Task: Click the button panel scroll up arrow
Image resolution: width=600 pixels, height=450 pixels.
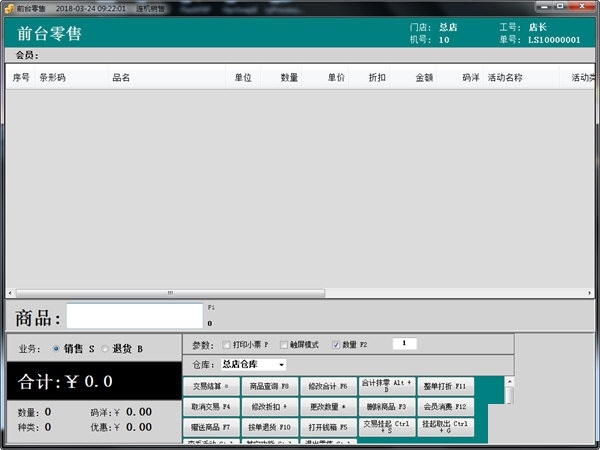Action: click(x=509, y=381)
